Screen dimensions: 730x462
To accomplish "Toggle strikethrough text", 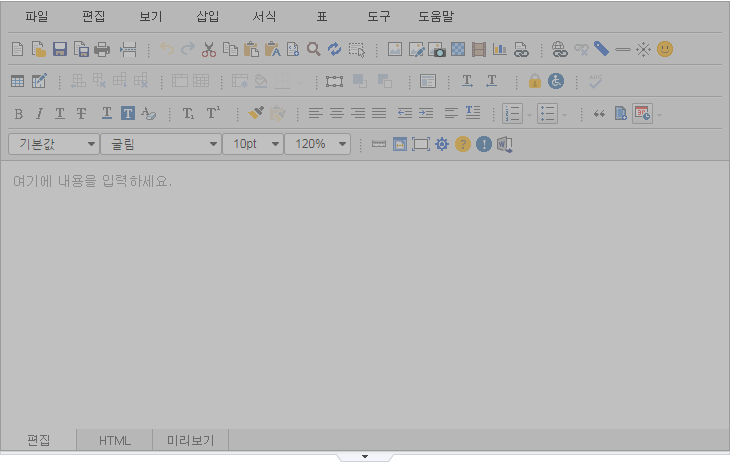I will [x=81, y=113].
